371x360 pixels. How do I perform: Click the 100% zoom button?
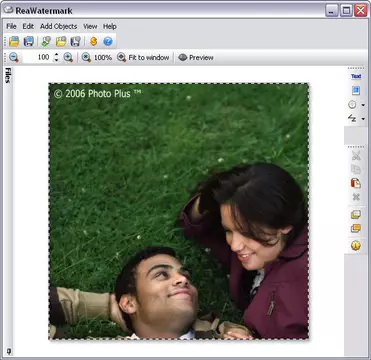pyautogui.click(x=97, y=57)
